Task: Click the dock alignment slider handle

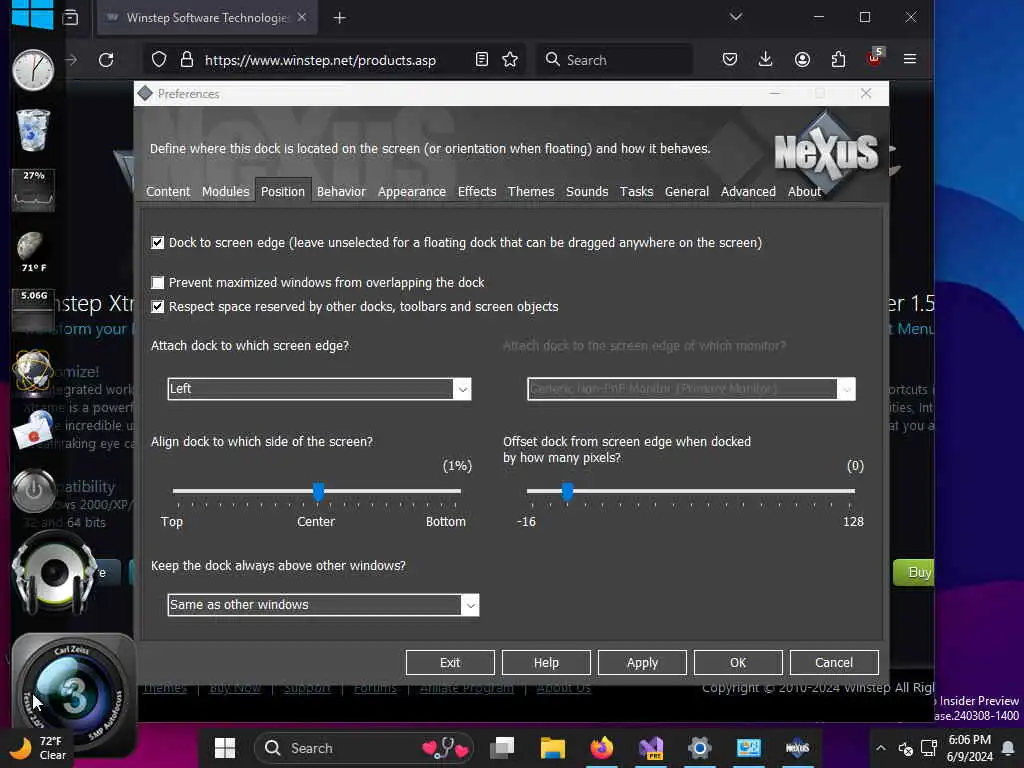Action: click(318, 492)
